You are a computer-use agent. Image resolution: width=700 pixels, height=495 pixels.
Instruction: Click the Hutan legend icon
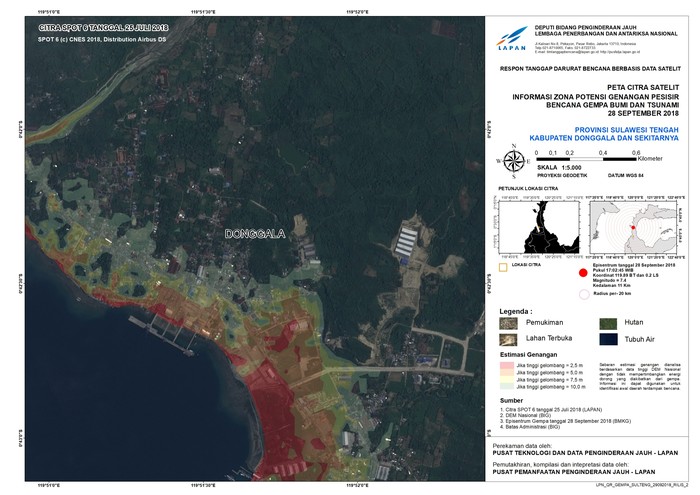pos(607,322)
